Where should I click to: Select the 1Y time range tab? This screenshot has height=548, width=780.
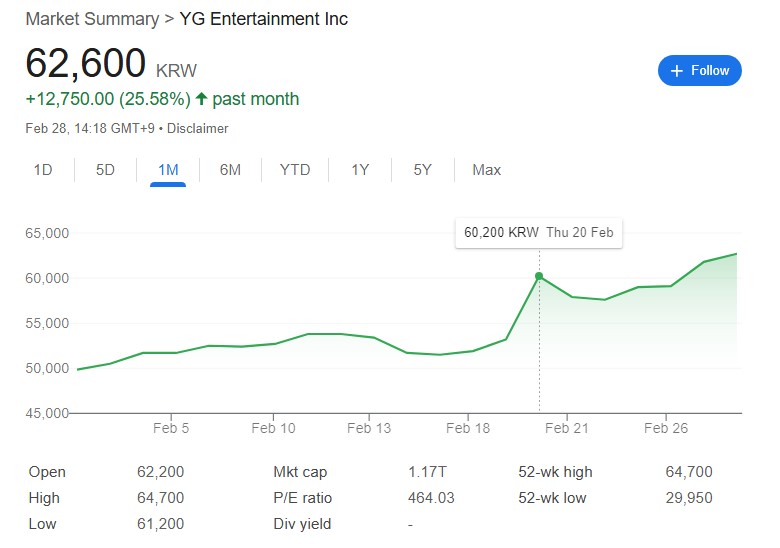point(360,170)
